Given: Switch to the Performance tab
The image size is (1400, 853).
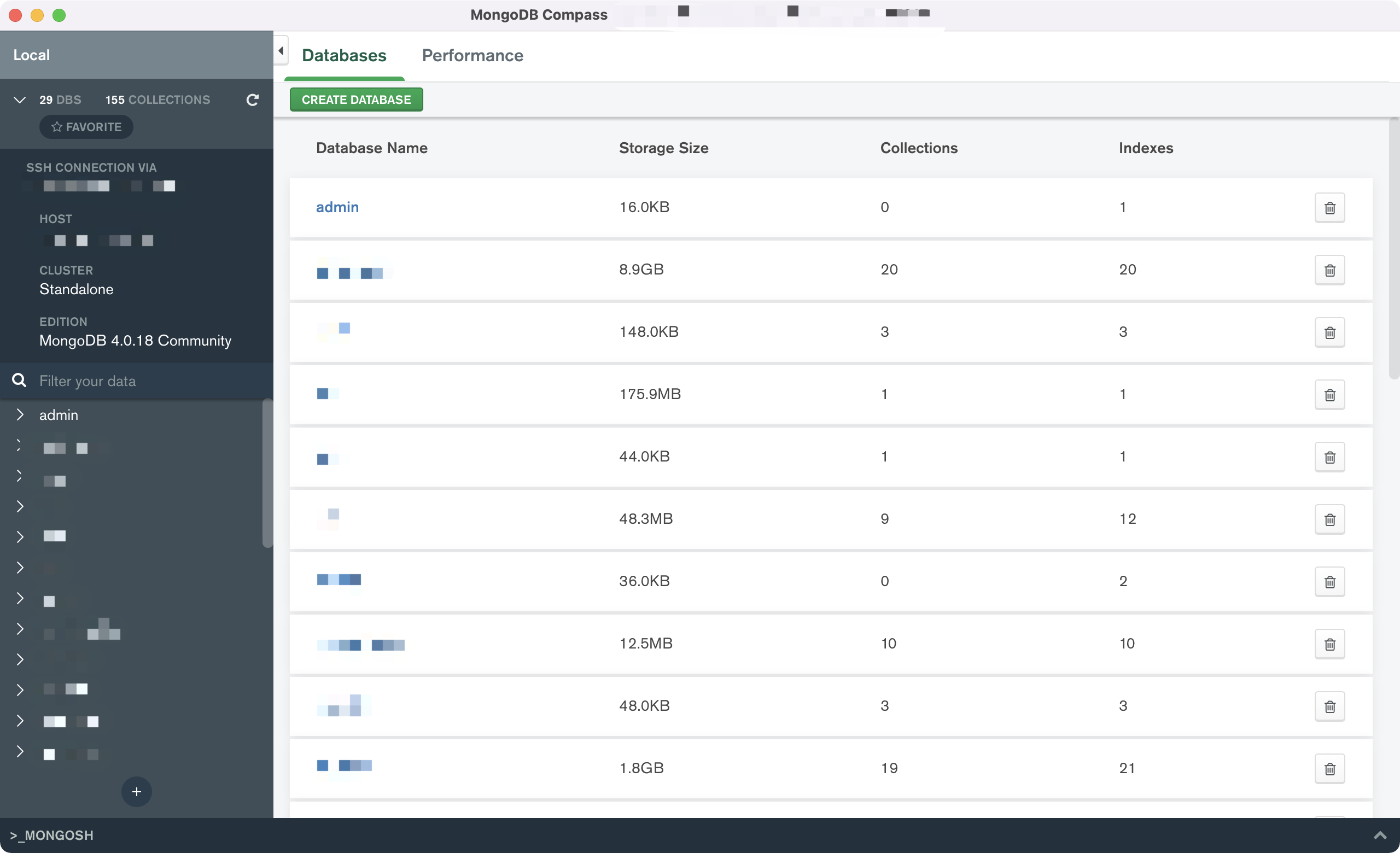Looking at the screenshot, I should (472, 56).
